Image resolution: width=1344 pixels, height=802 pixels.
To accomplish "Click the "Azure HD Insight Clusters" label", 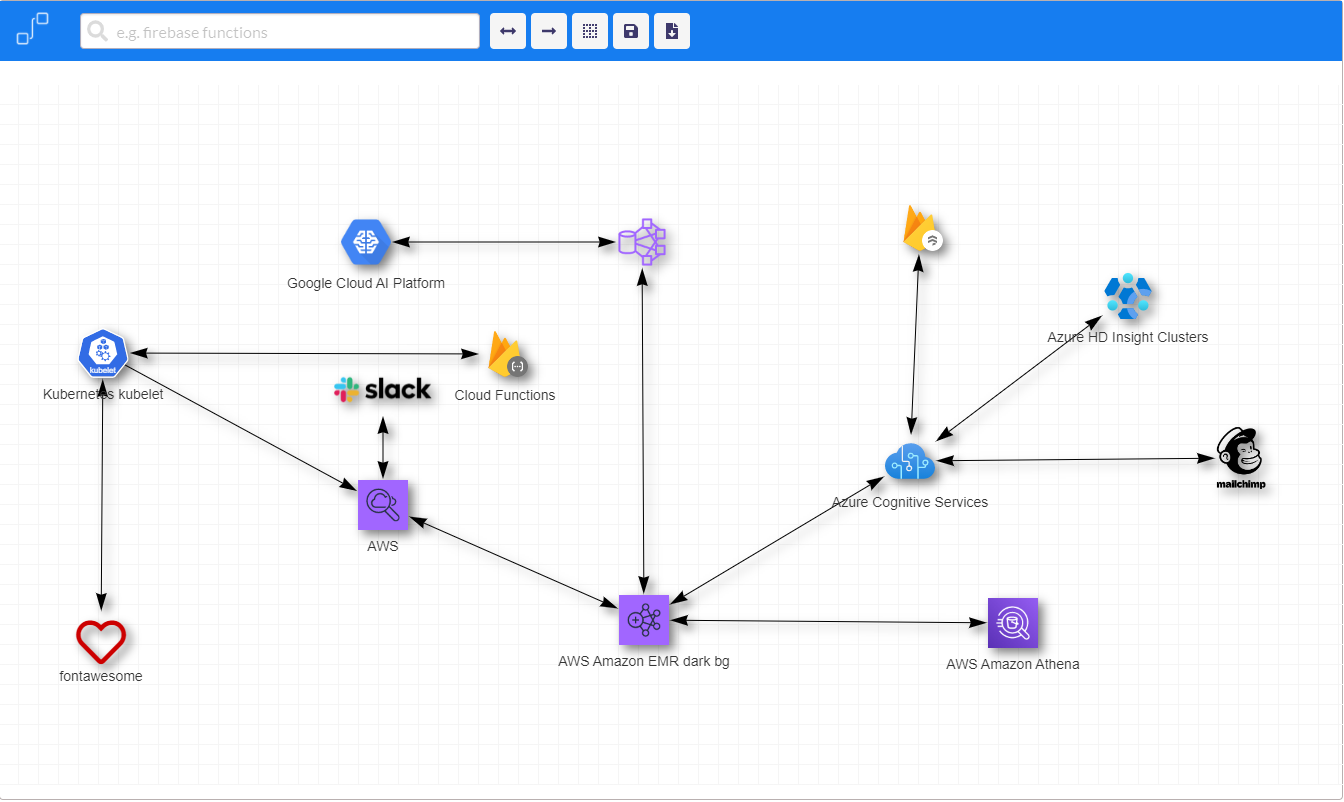I will pyautogui.click(x=1128, y=337).
